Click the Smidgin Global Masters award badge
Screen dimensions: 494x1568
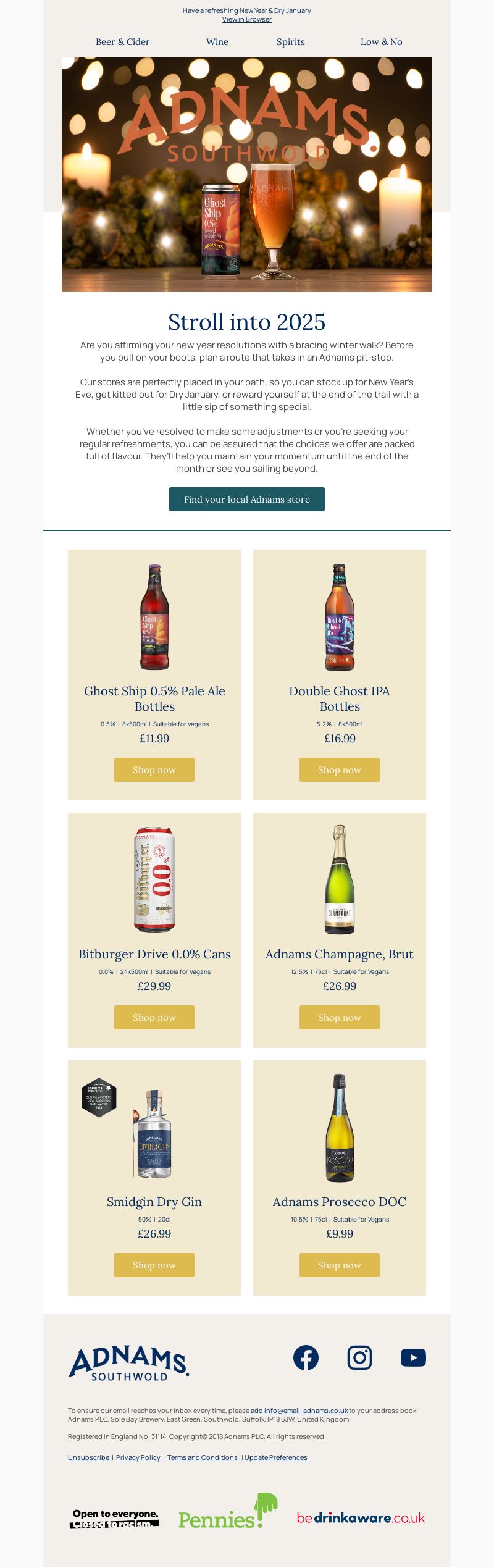coord(99,1097)
